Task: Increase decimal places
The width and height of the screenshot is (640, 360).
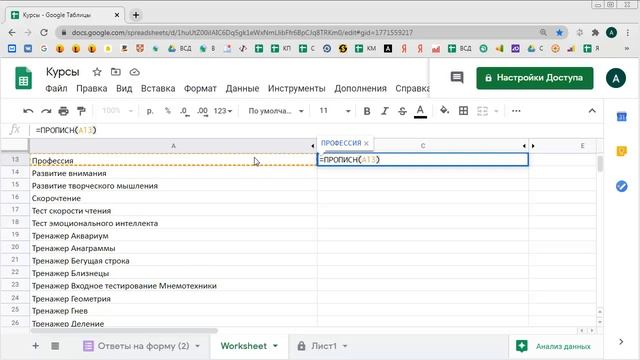Action: pos(202,111)
